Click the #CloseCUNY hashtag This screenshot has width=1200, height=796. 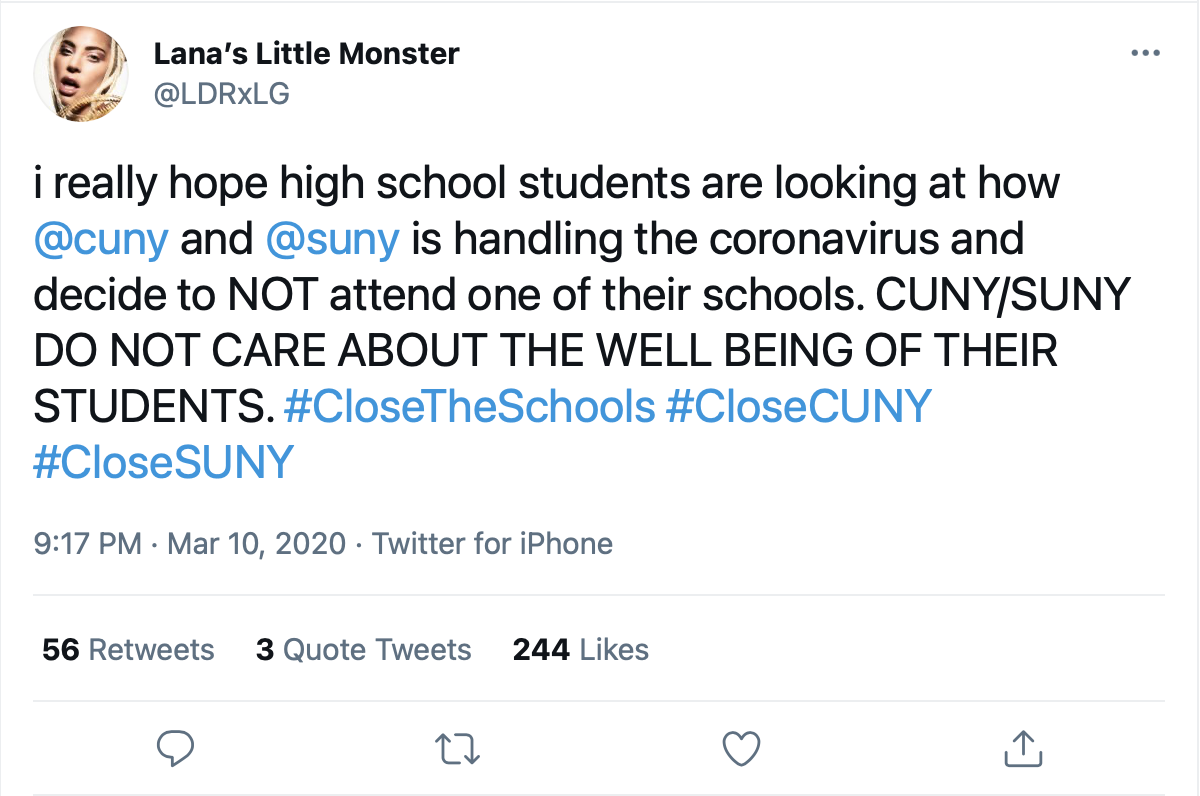click(x=798, y=407)
